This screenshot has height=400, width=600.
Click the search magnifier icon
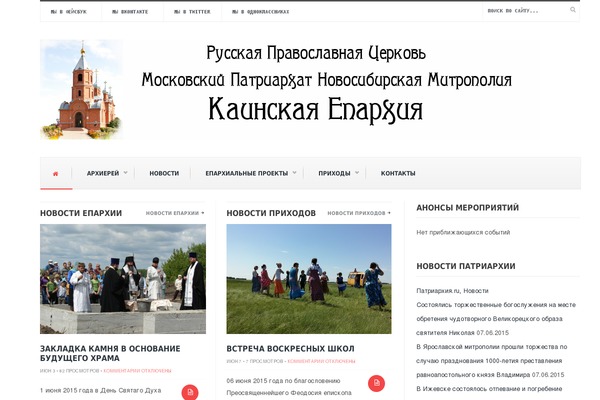[573, 10]
